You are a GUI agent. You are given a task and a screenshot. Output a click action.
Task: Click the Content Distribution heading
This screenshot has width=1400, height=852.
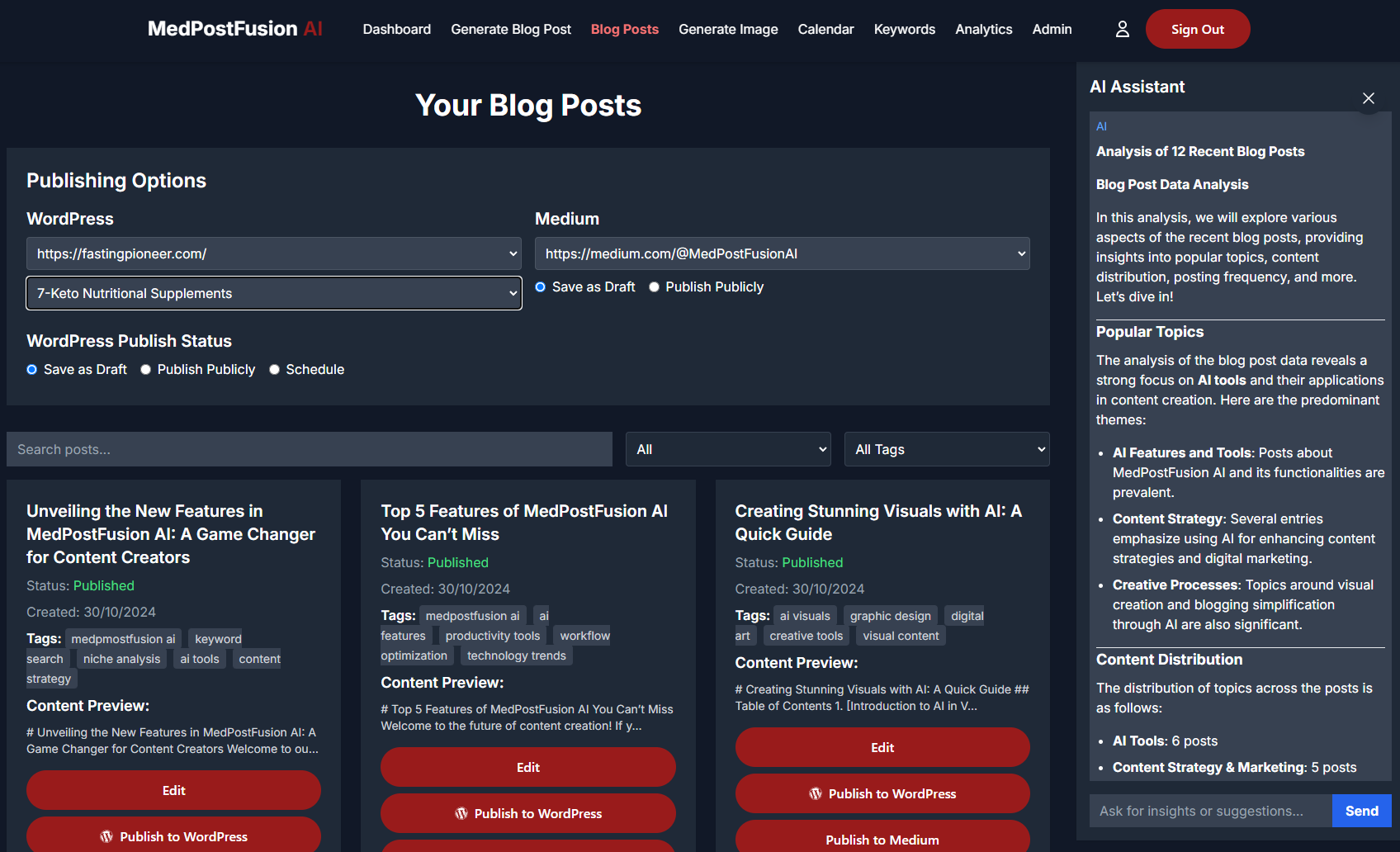[1169, 660]
